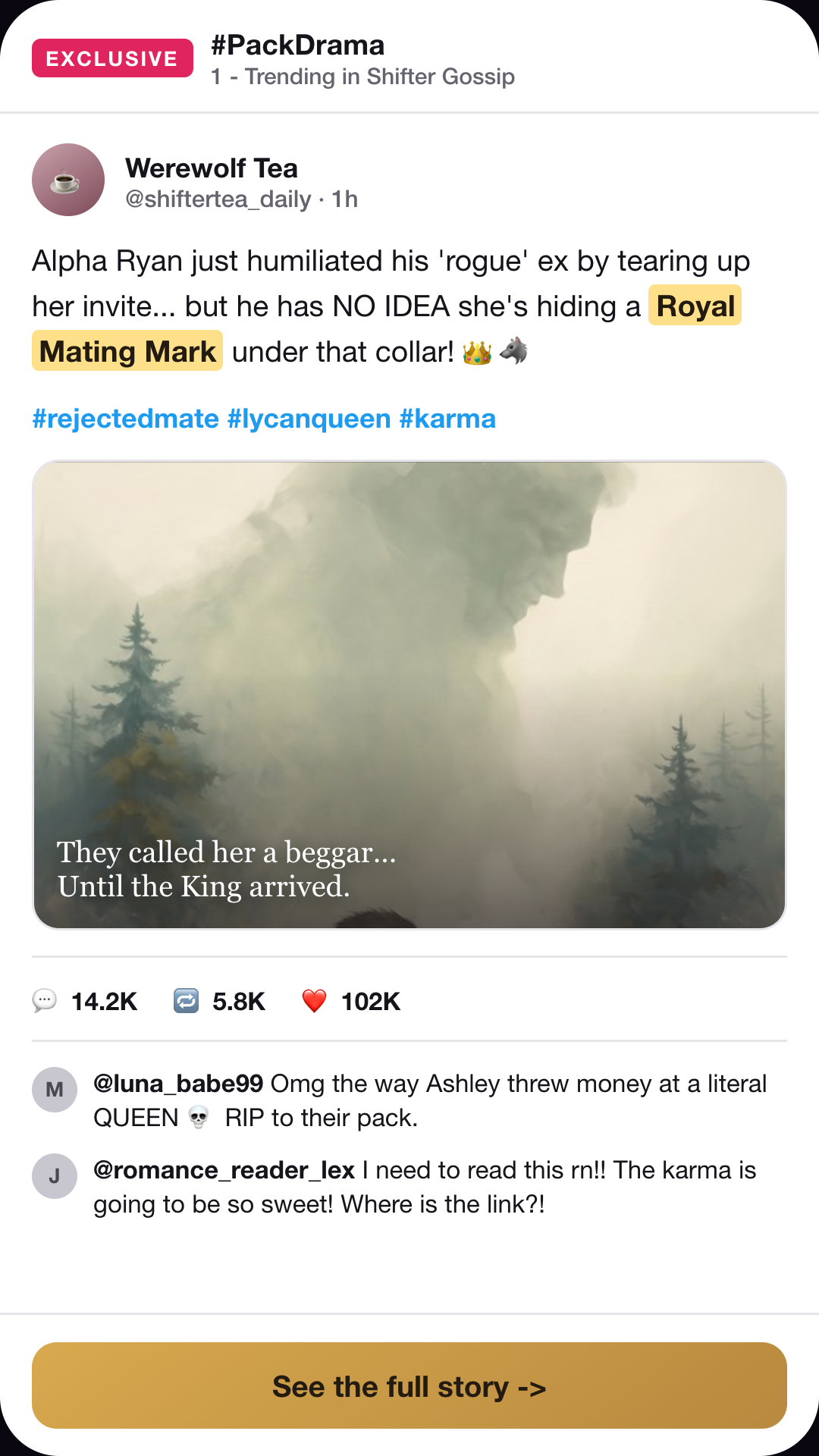Click See the full story button

click(409, 1385)
